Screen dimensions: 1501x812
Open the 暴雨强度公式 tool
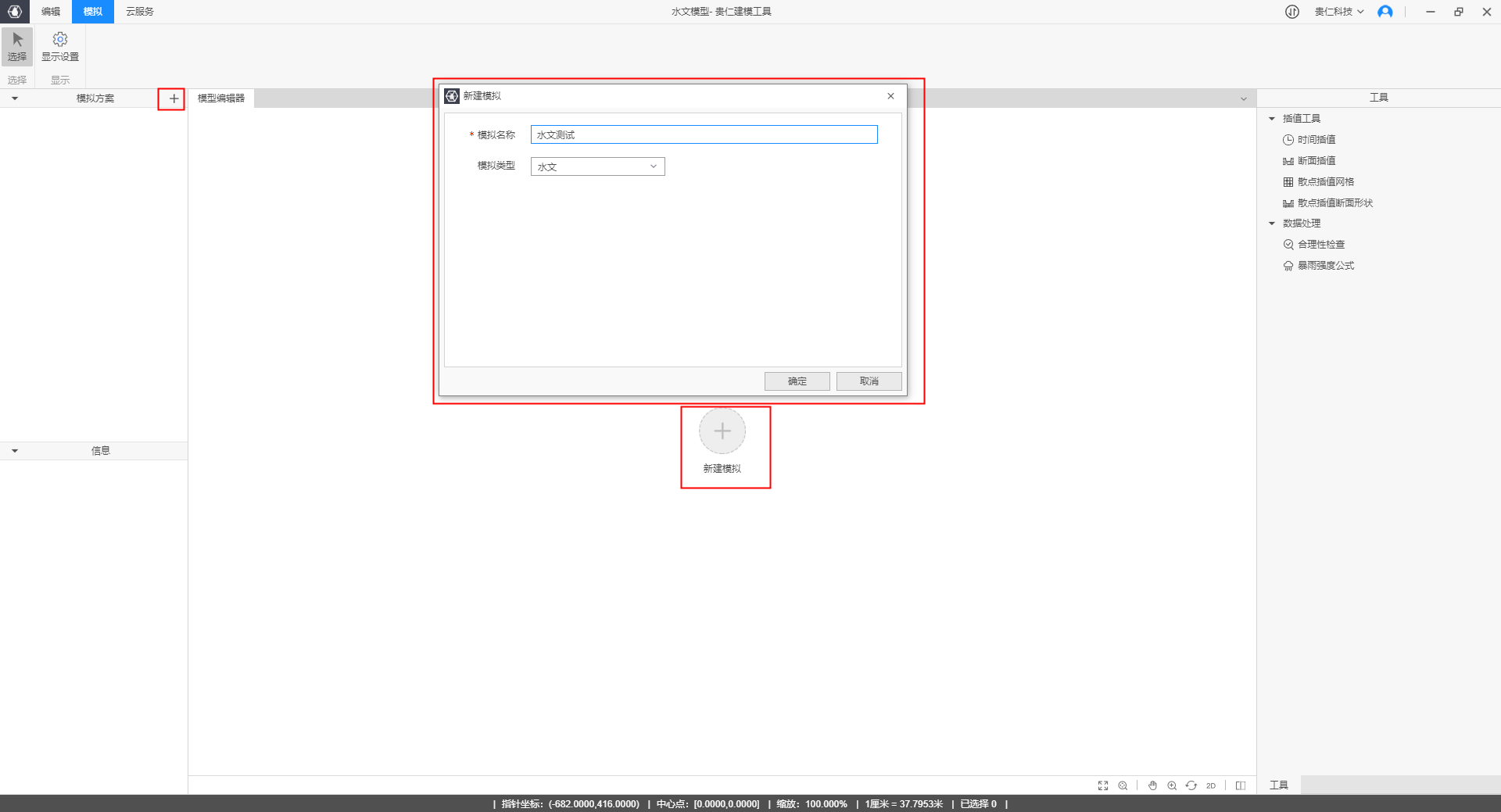click(x=1325, y=266)
